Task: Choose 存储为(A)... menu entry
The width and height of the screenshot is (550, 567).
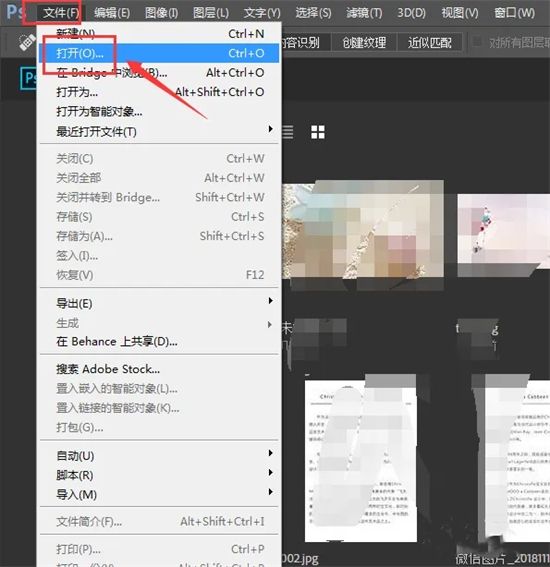Action: [x=159, y=236]
